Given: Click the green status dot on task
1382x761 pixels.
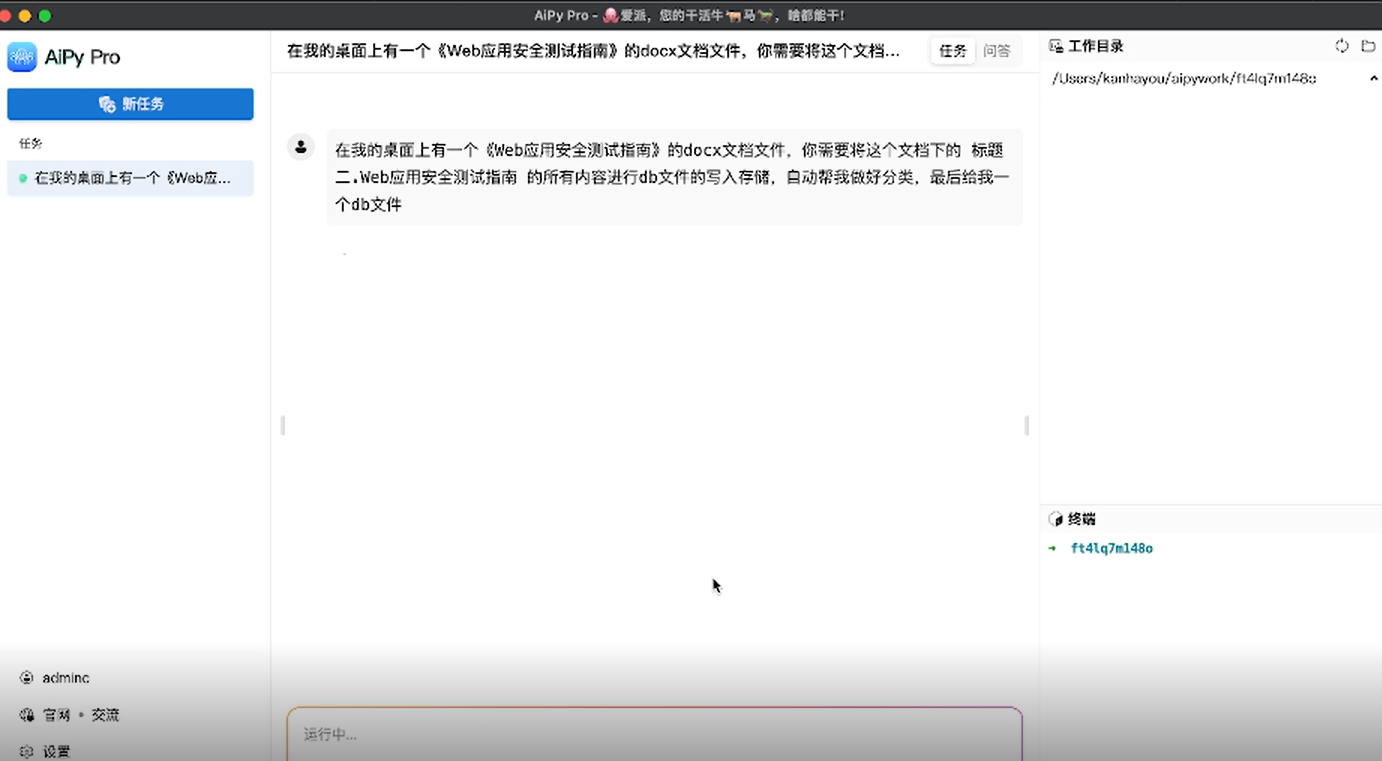Looking at the screenshot, I should (x=23, y=178).
